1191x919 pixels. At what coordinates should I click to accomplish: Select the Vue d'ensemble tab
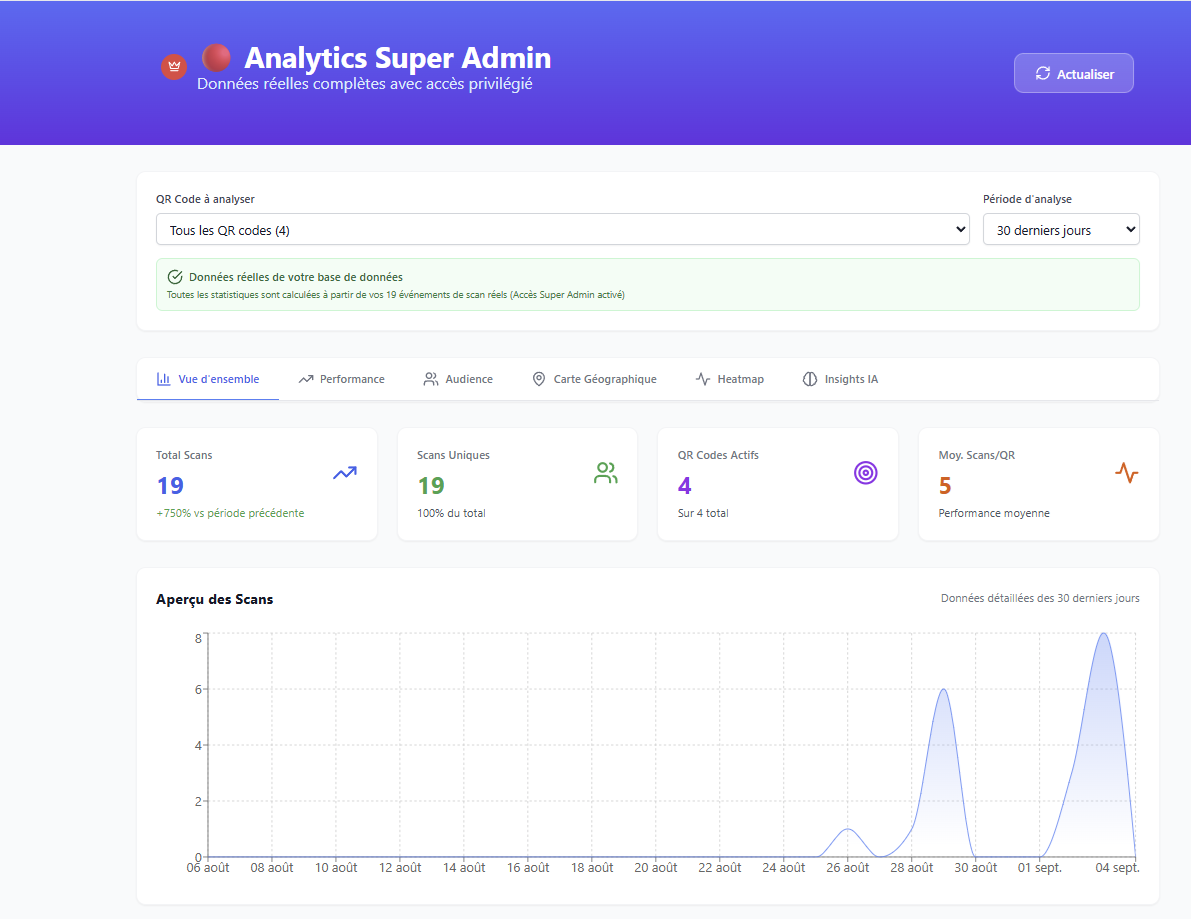point(208,379)
